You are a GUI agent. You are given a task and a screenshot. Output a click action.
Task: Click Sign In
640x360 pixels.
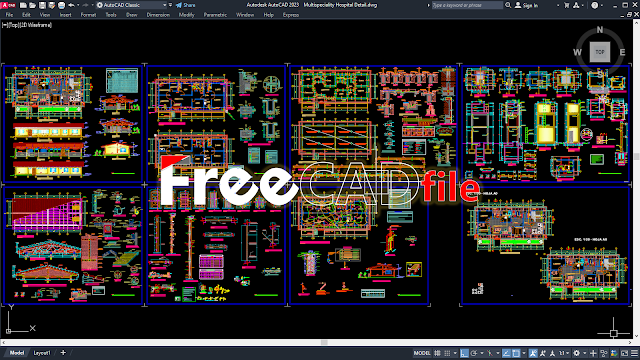click(526, 5)
